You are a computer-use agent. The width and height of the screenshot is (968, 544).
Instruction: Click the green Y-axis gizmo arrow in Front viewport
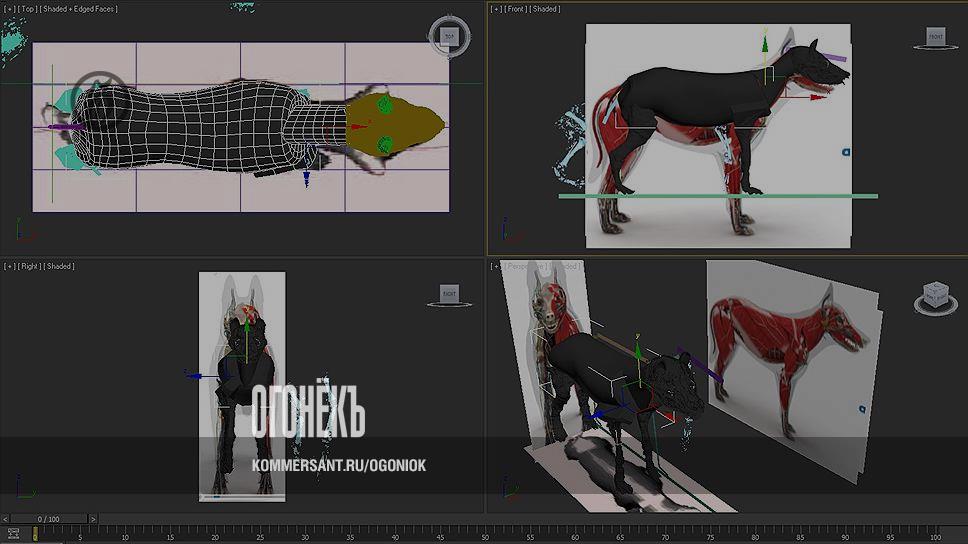[x=764, y=45]
